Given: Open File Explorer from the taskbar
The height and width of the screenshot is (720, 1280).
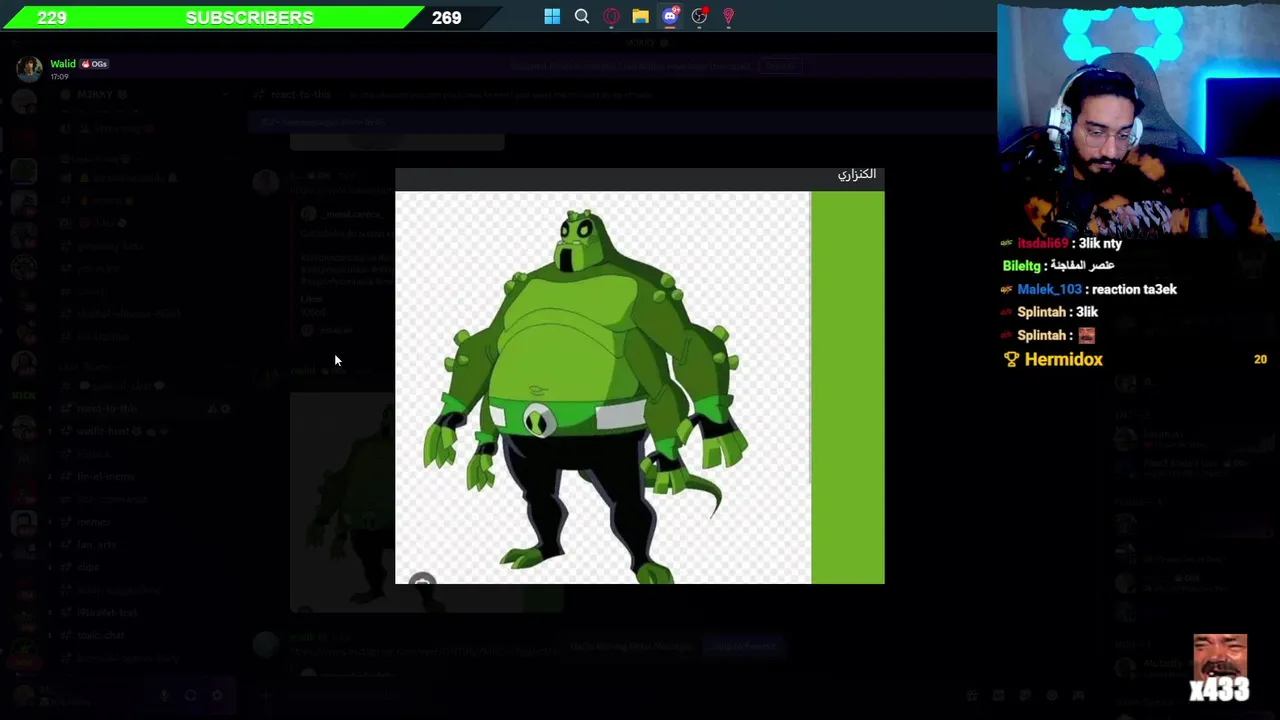Looking at the screenshot, I should click(x=640, y=16).
